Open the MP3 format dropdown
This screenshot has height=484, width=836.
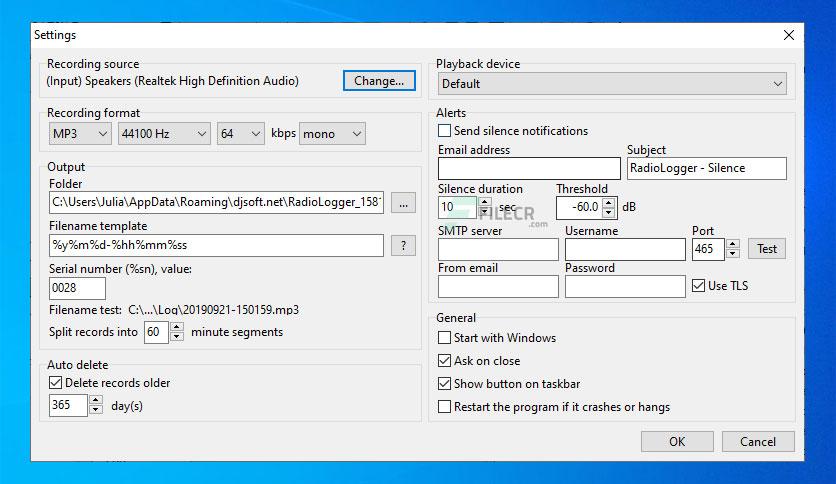tap(80, 134)
